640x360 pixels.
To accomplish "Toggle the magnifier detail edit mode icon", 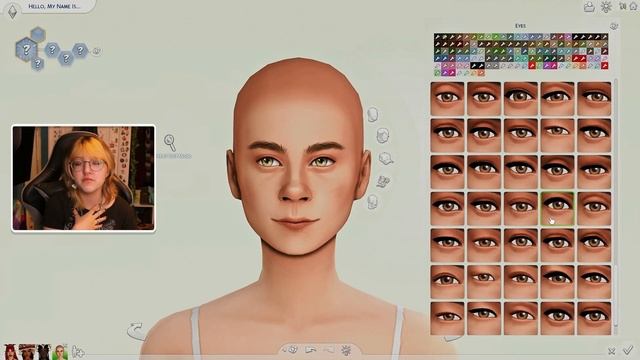I will pyautogui.click(x=170, y=142).
